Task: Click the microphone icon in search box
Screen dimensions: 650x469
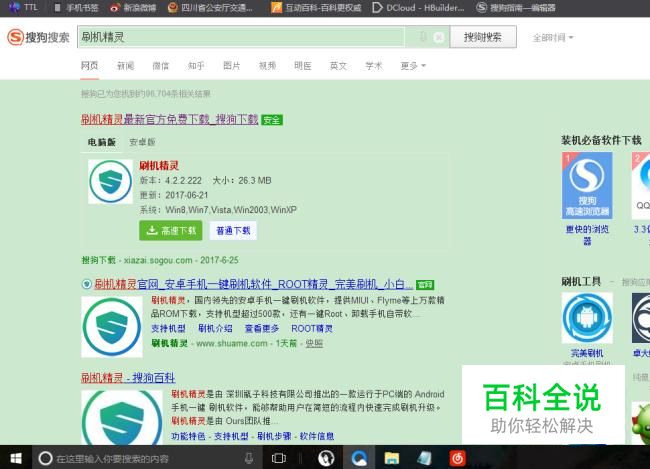Action: pyautogui.click(x=422, y=37)
